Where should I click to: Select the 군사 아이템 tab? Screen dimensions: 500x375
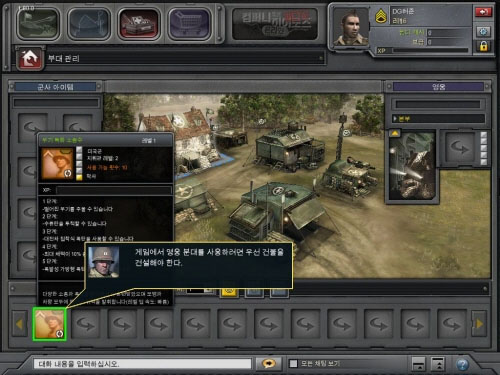click(55, 87)
